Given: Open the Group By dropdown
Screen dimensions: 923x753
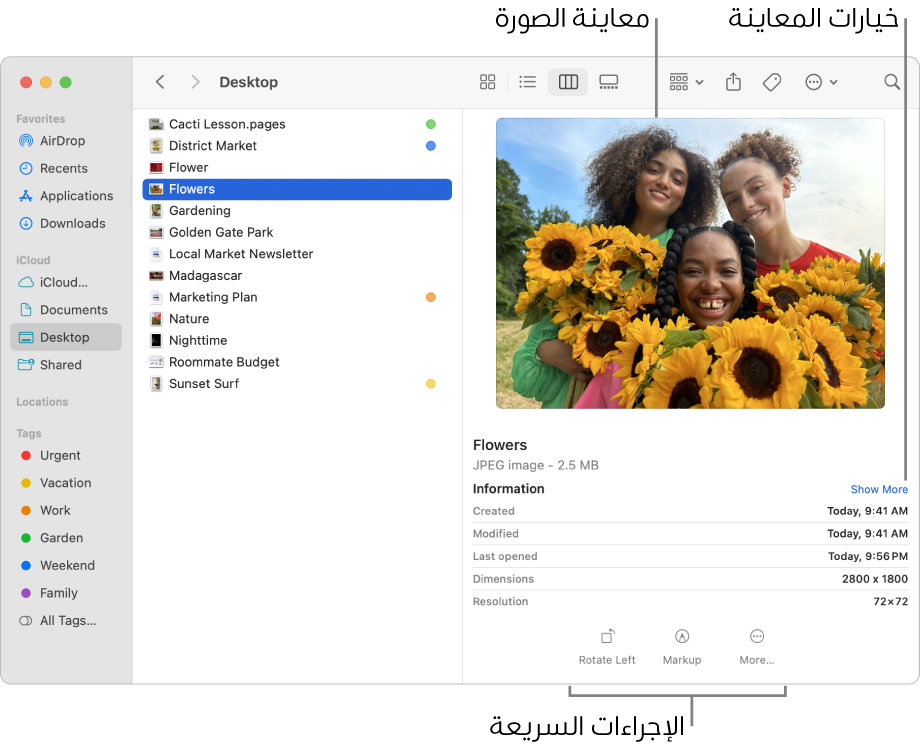Looking at the screenshot, I should pyautogui.click(x=686, y=82).
